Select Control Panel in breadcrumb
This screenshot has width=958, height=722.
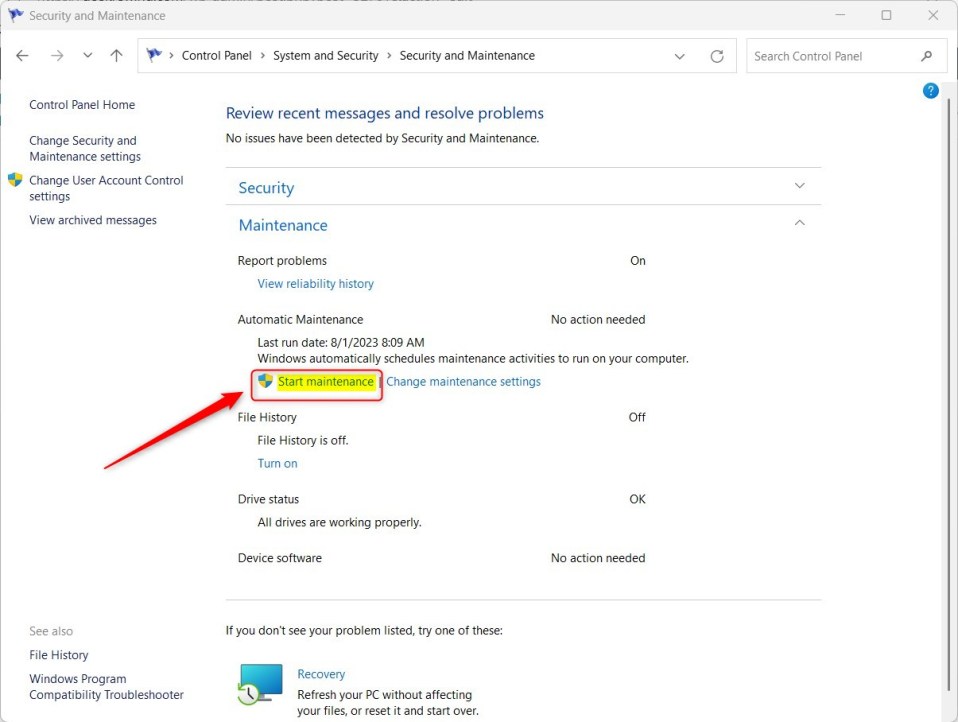pos(216,56)
